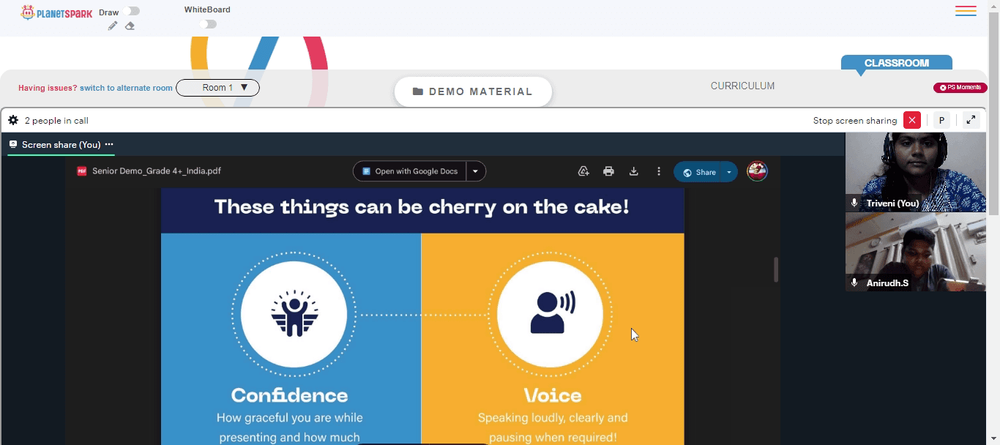Expand Share options dropdown arrow
The height and width of the screenshot is (445, 1000).
tap(730, 172)
